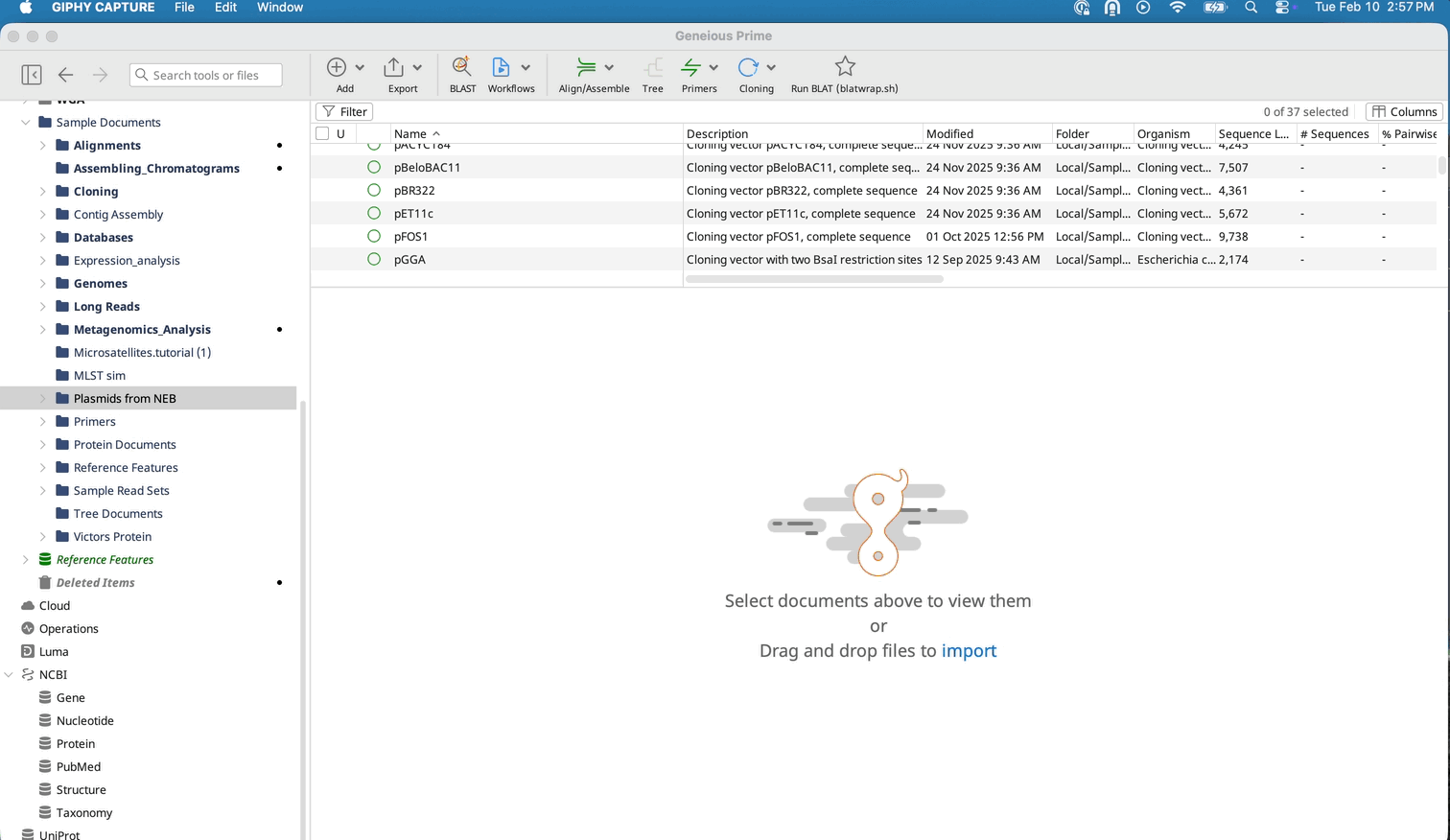Expand the Plasmids from NEB folder
Screen dimensions: 1450x840
pyautogui.click(x=43, y=399)
